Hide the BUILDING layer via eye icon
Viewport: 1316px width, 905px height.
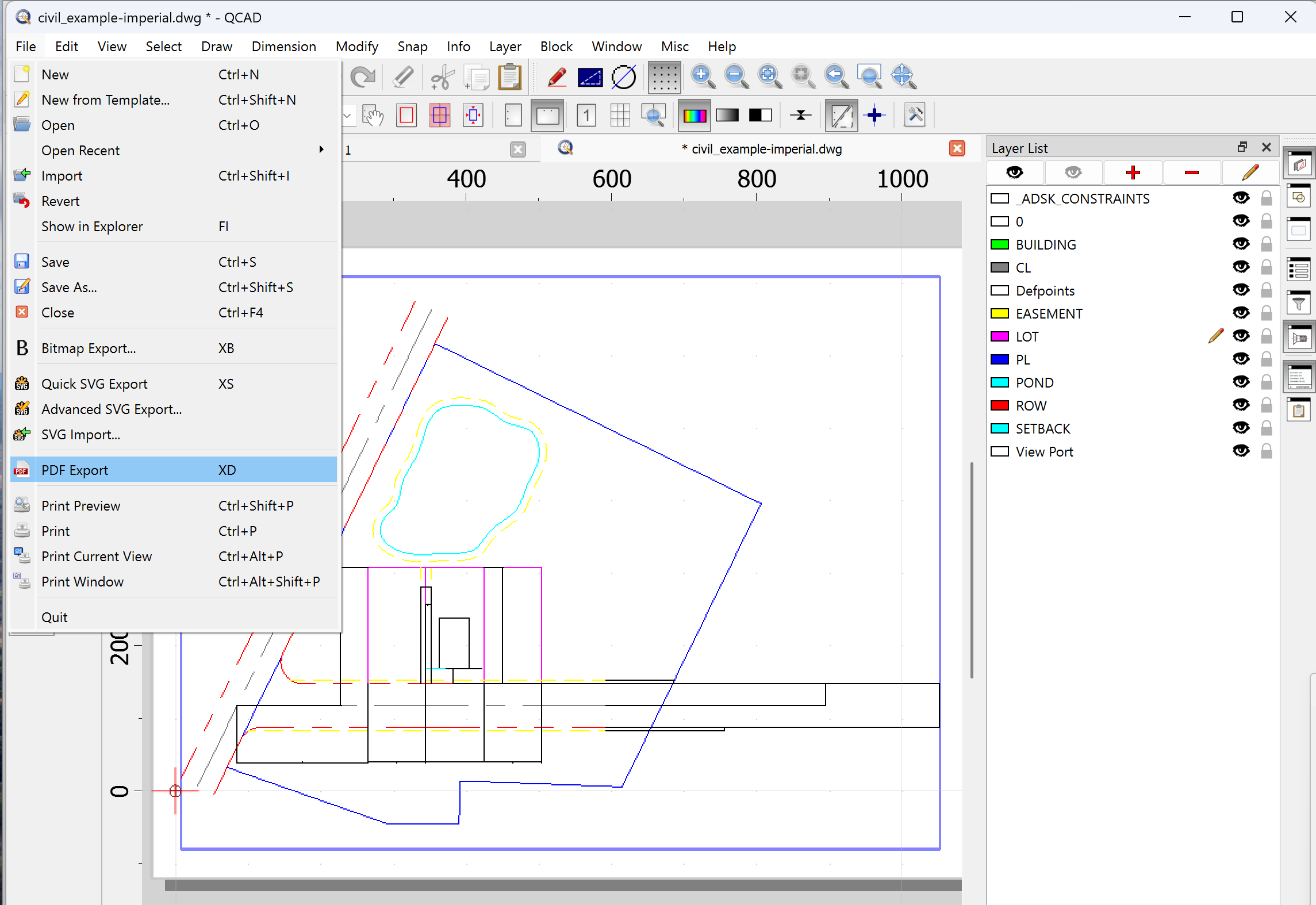[x=1241, y=244]
